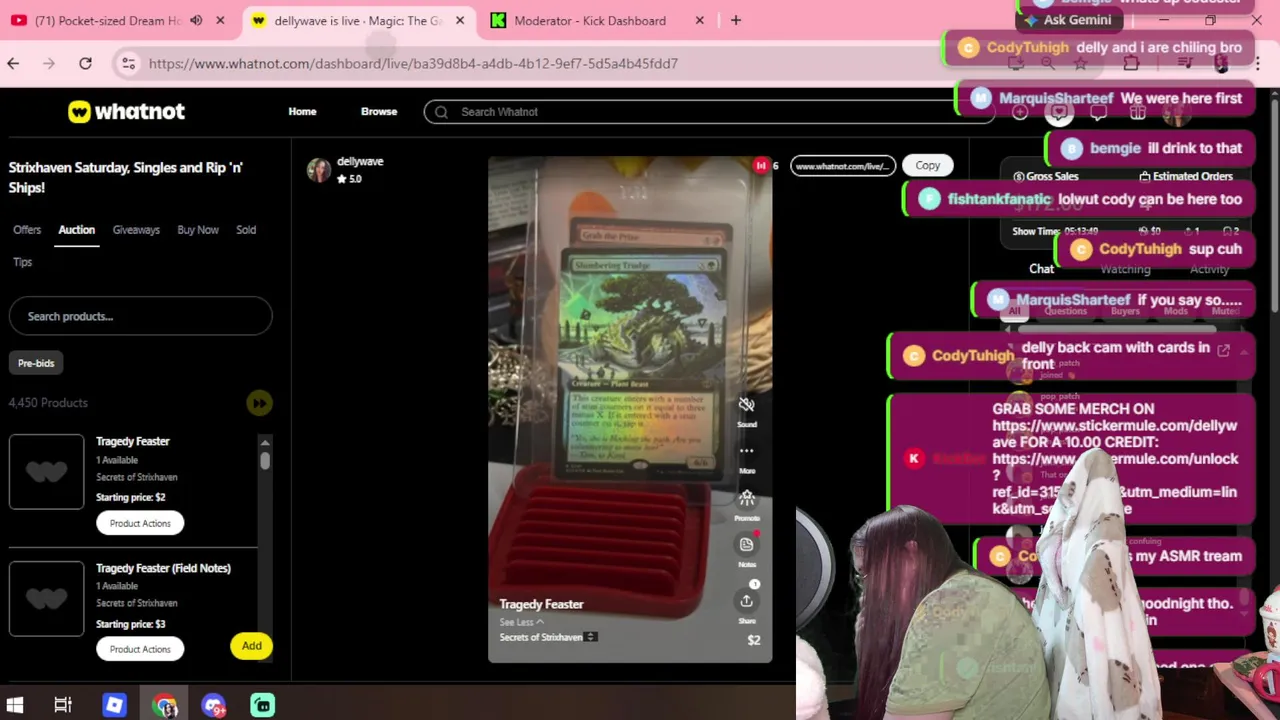Switch to the Sold tab
Viewport: 1280px width, 720px height.
(x=246, y=230)
